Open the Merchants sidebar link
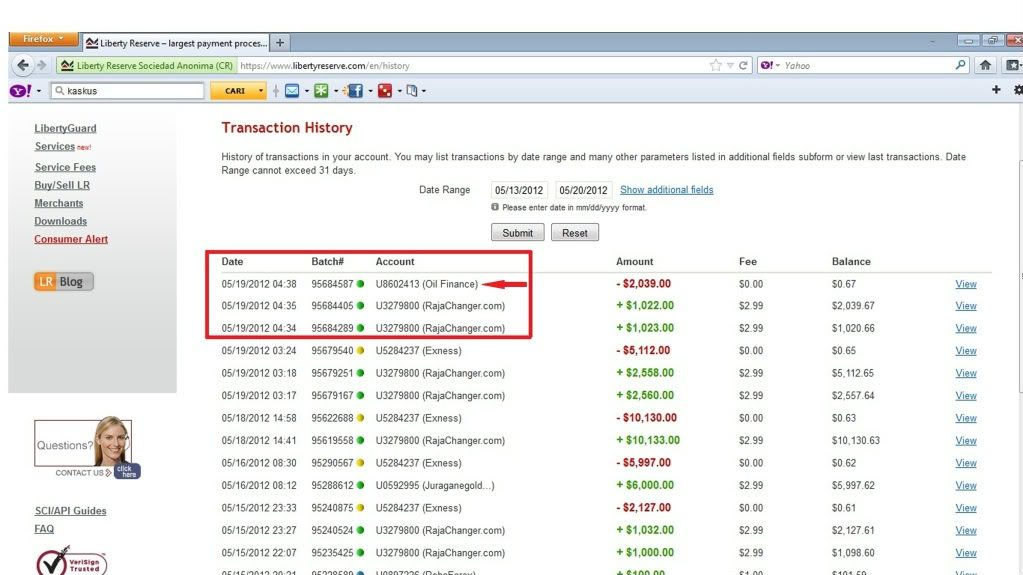The image size is (1023, 575). [x=59, y=203]
